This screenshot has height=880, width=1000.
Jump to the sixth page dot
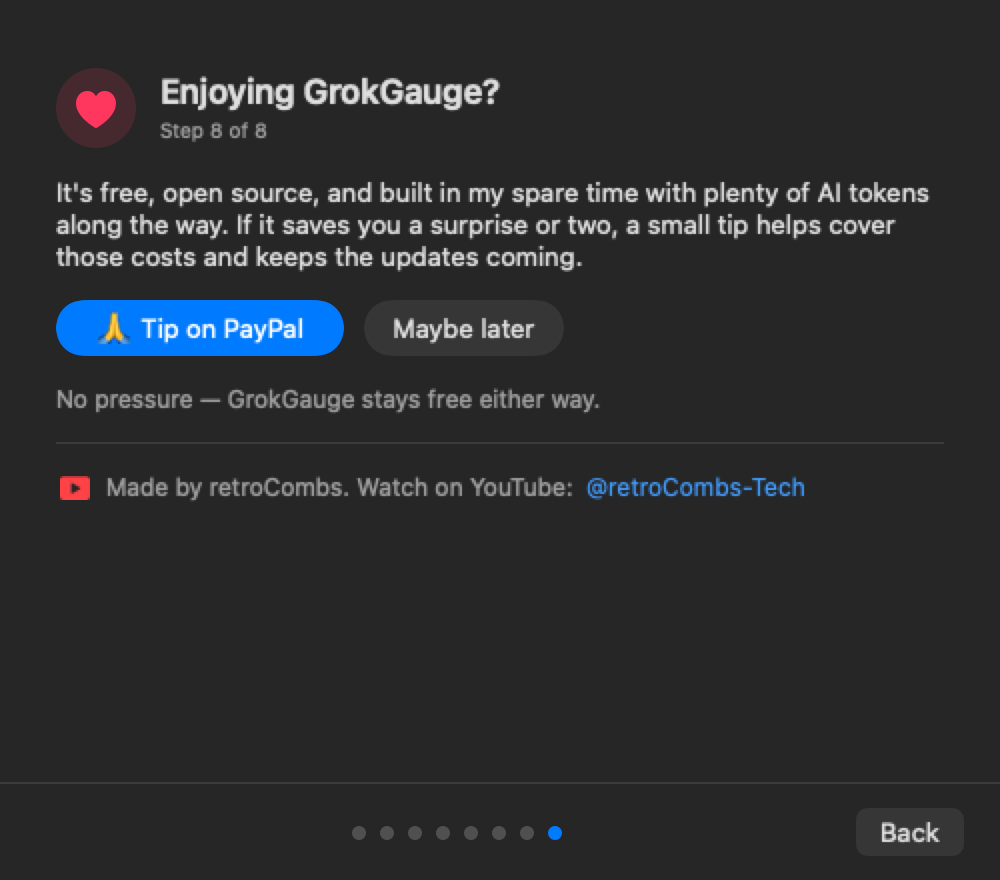pos(499,833)
